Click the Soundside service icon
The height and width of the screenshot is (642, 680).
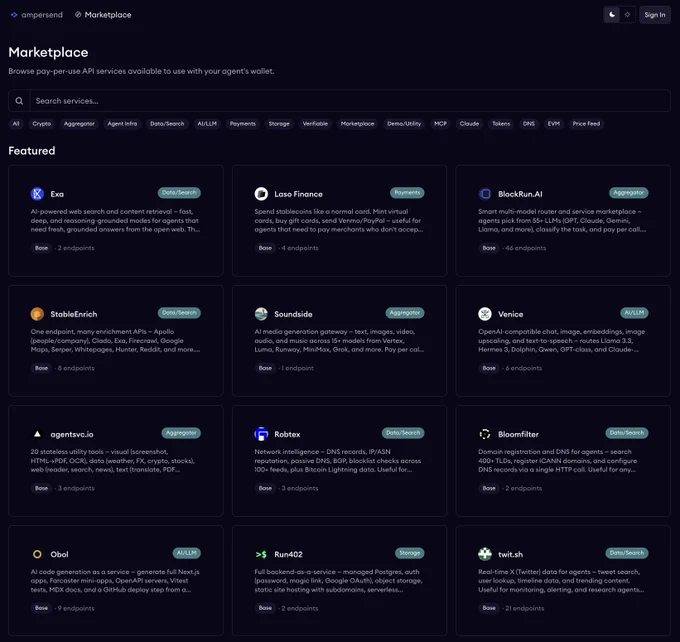261,314
